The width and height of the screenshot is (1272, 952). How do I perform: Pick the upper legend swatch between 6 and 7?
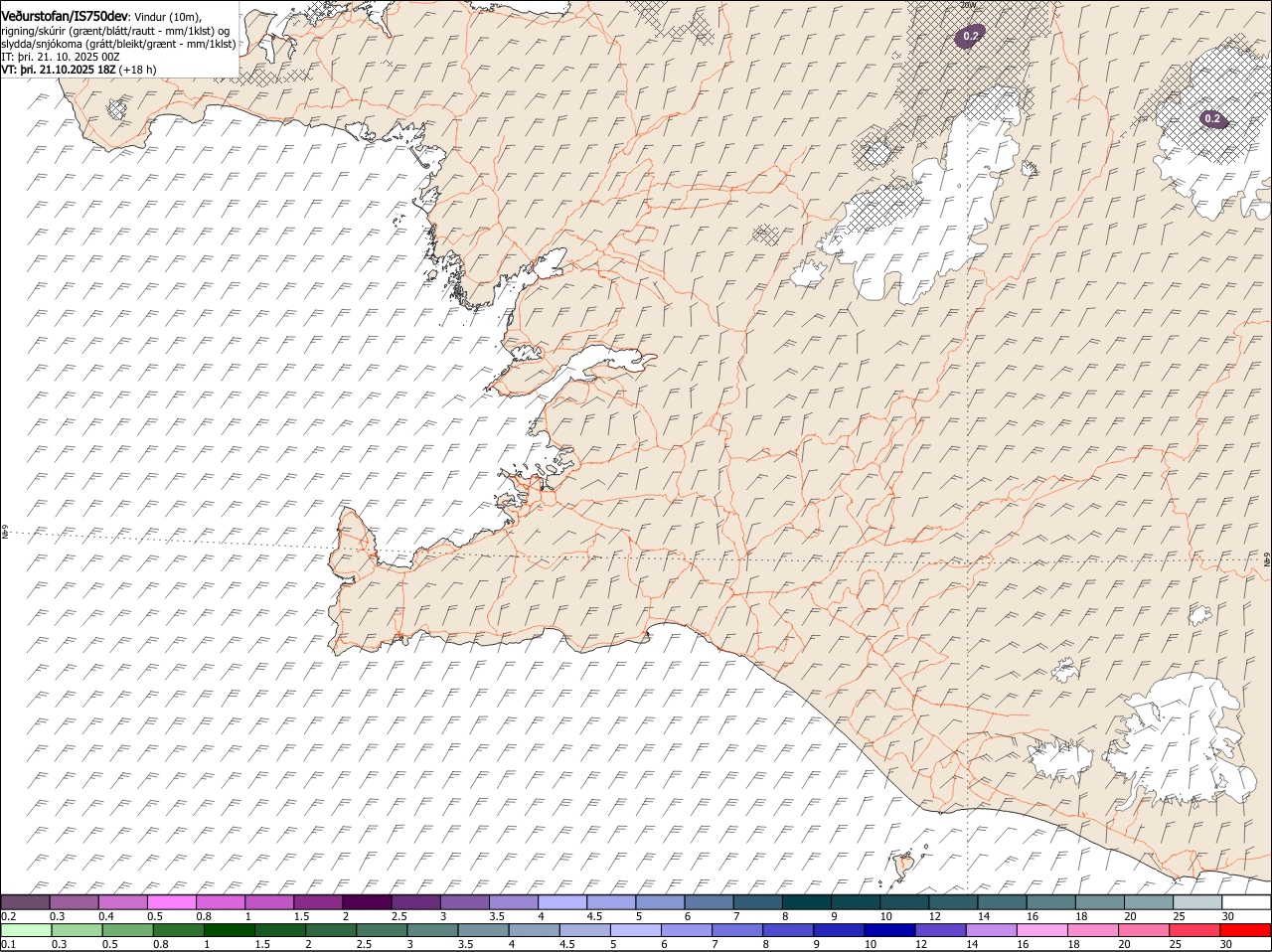(710, 902)
